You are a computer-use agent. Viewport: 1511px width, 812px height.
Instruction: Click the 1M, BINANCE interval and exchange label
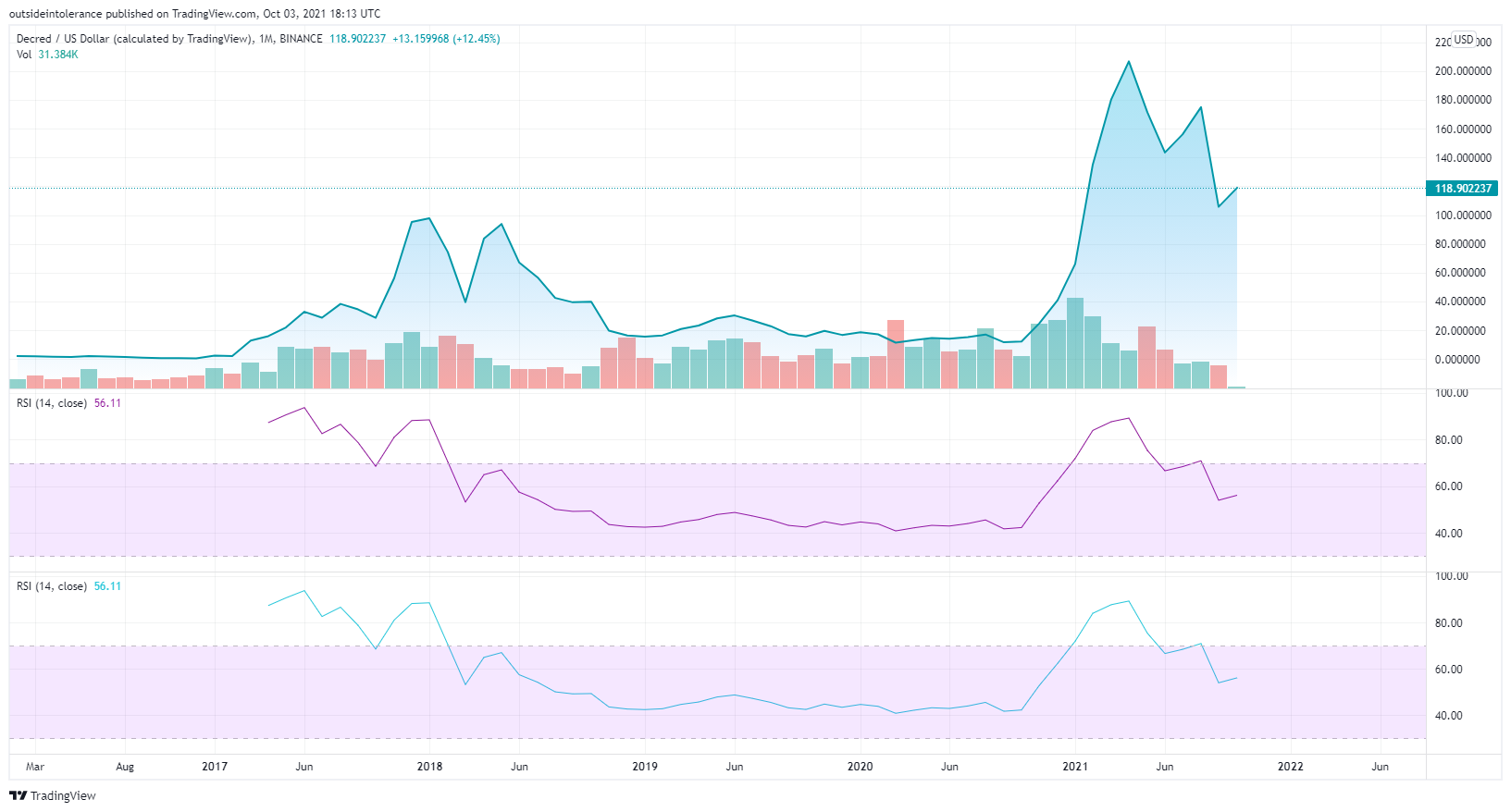tap(291, 39)
